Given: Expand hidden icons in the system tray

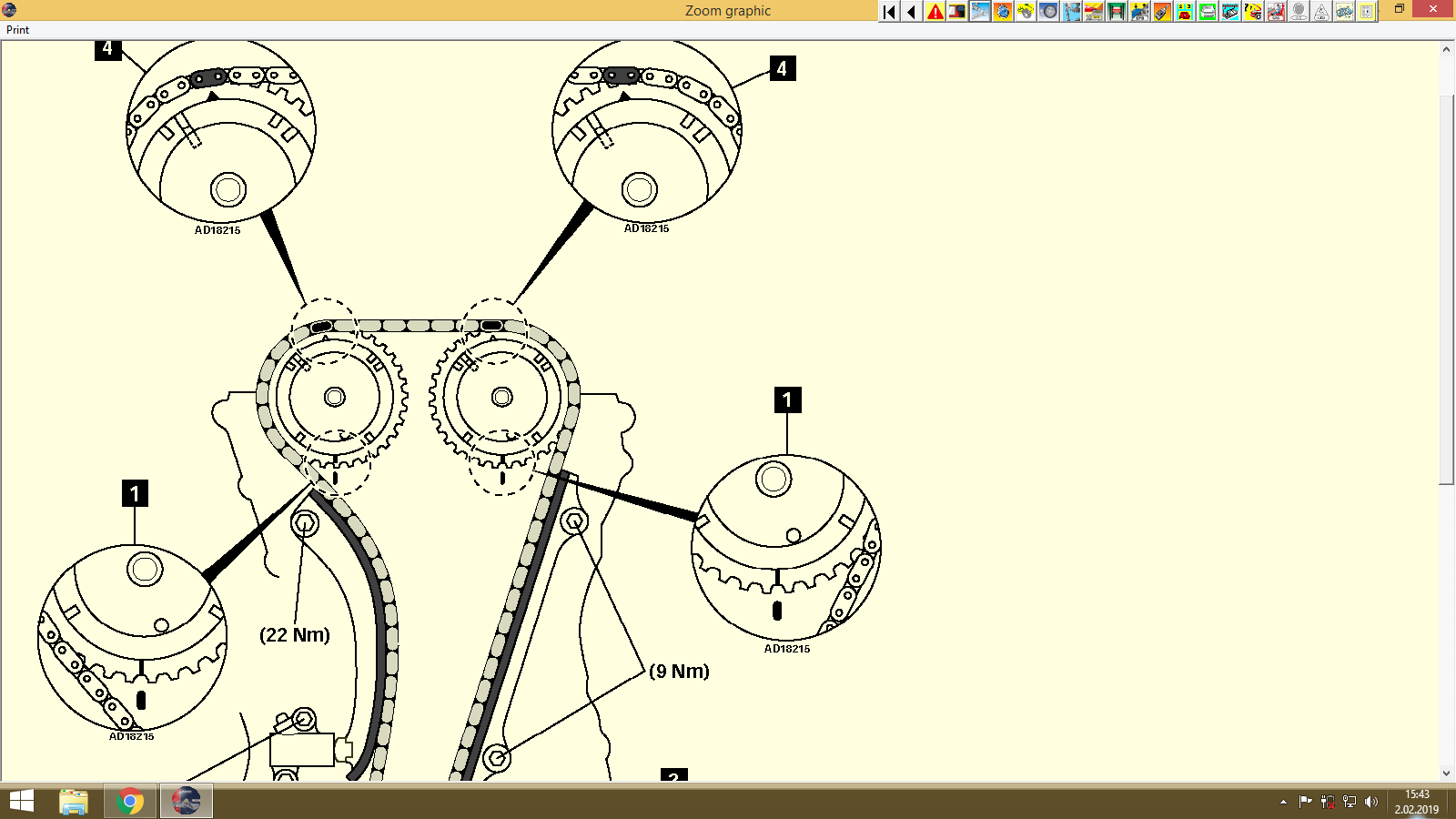Looking at the screenshot, I should 1283,802.
